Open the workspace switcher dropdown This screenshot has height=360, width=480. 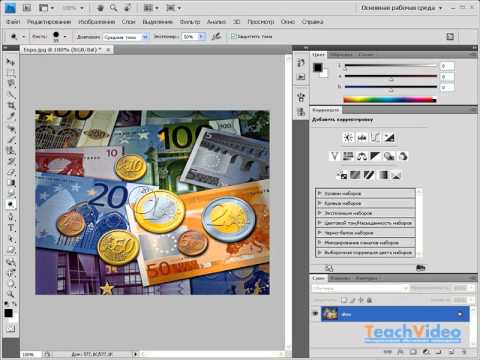[402, 8]
